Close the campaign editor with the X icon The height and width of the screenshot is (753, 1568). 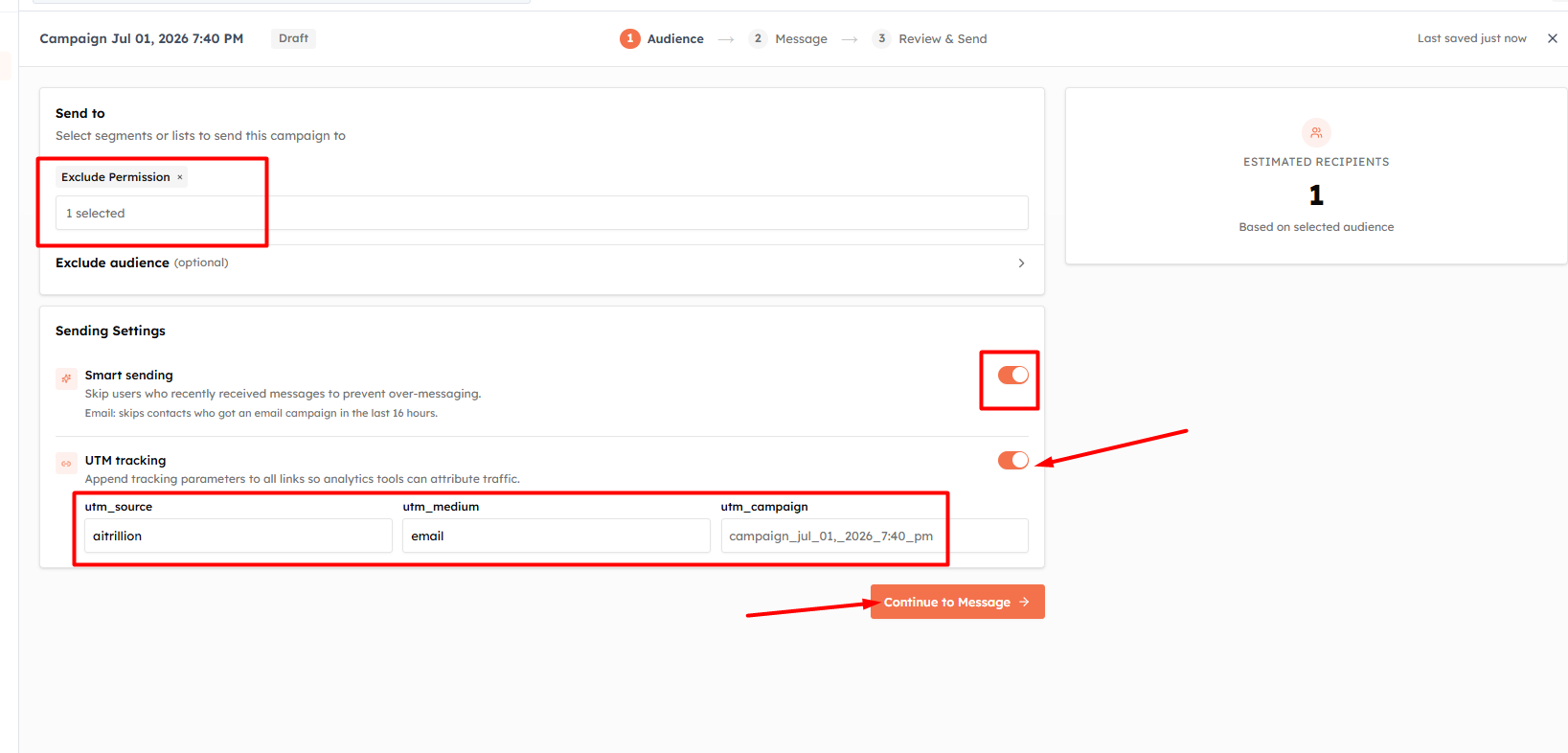[1553, 38]
